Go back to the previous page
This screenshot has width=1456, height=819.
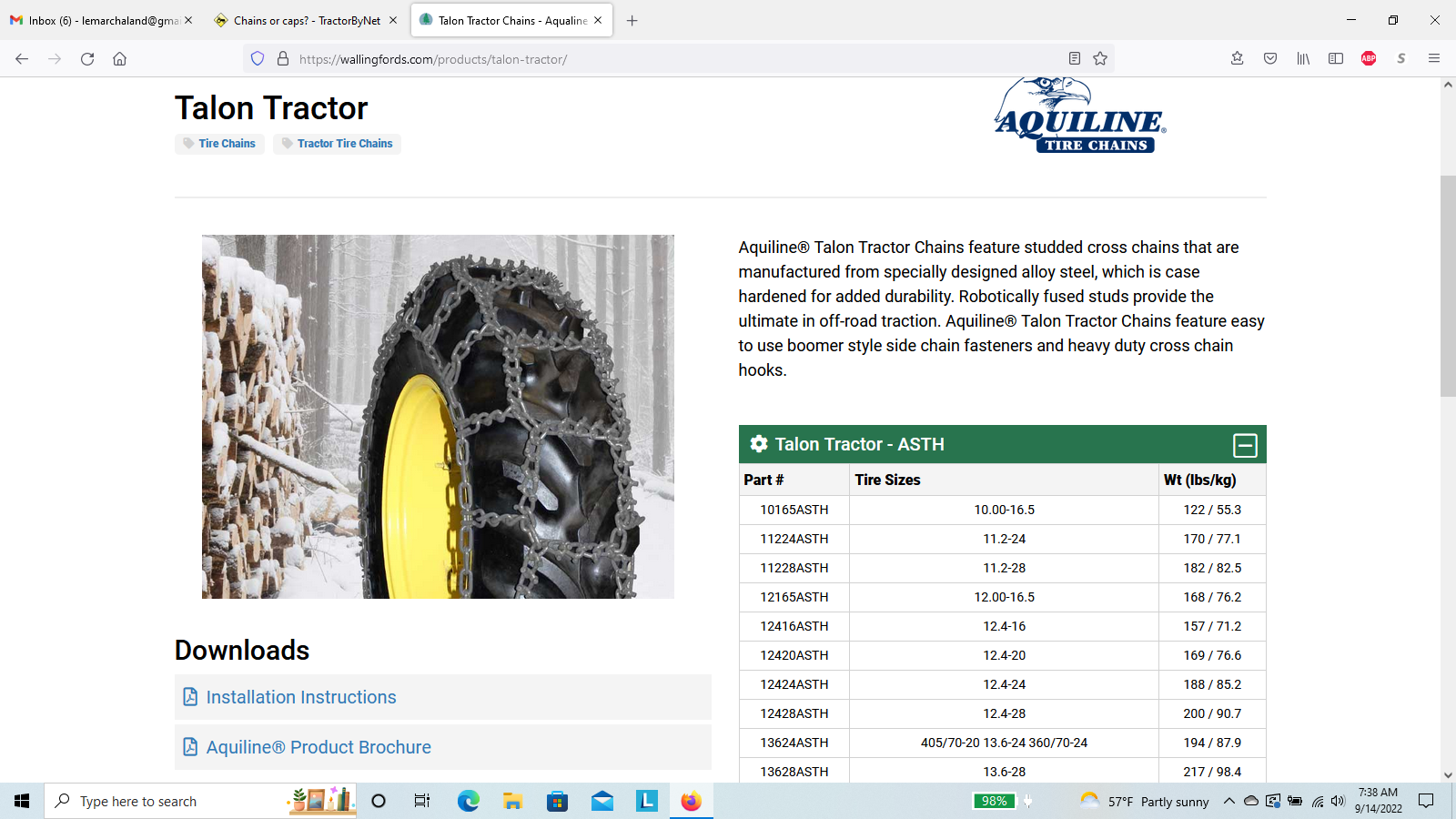[22, 59]
